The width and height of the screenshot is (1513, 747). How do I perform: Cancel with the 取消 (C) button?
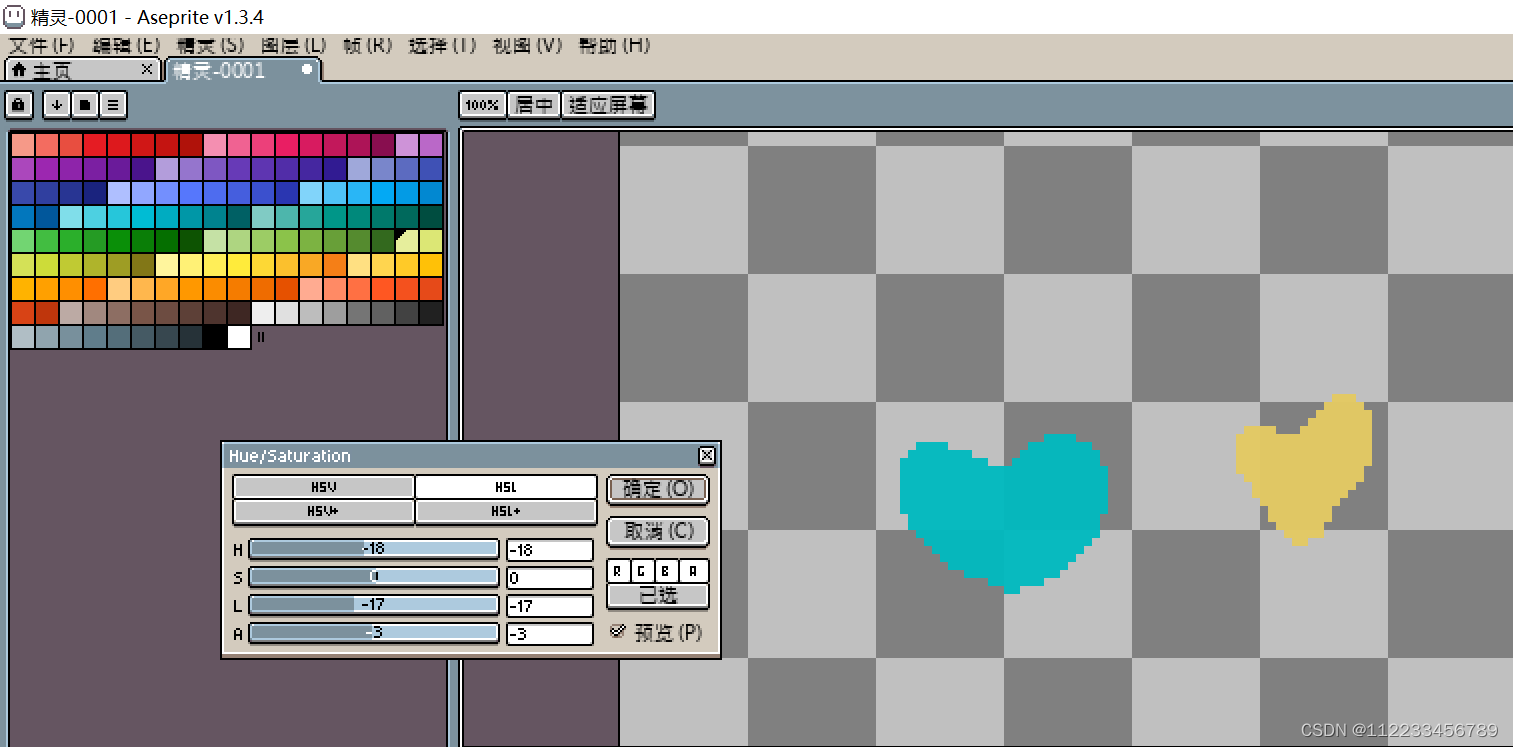[x=658, y=531]
